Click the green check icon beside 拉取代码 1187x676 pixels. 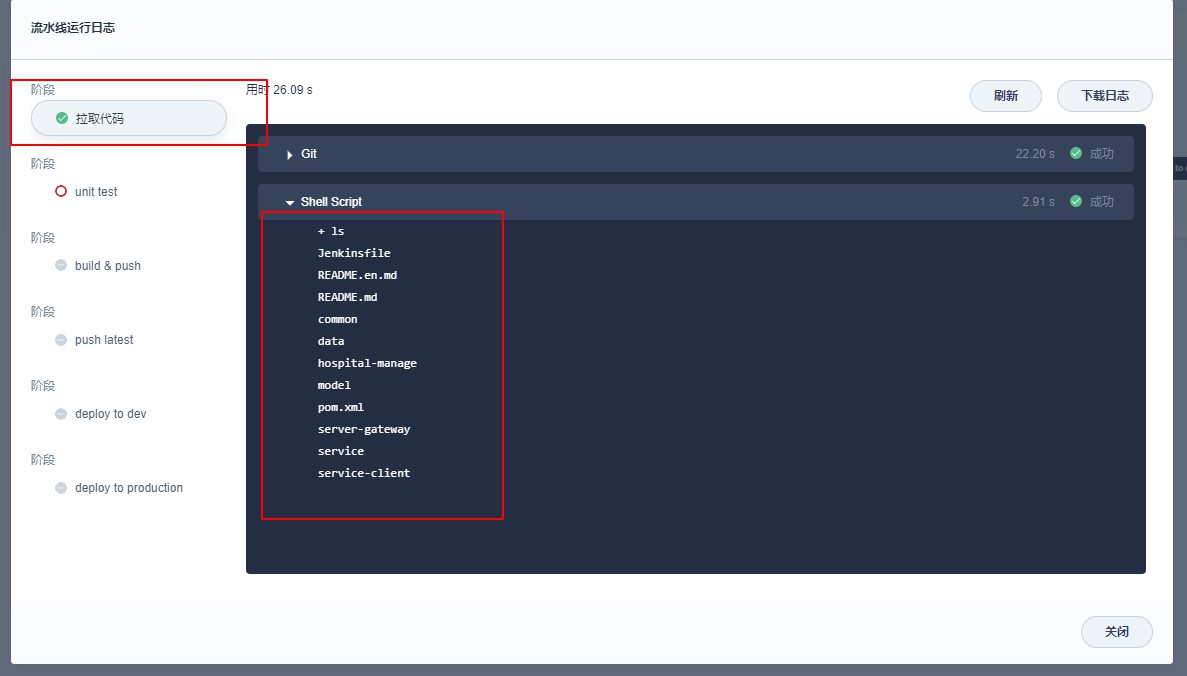(62, 118)
